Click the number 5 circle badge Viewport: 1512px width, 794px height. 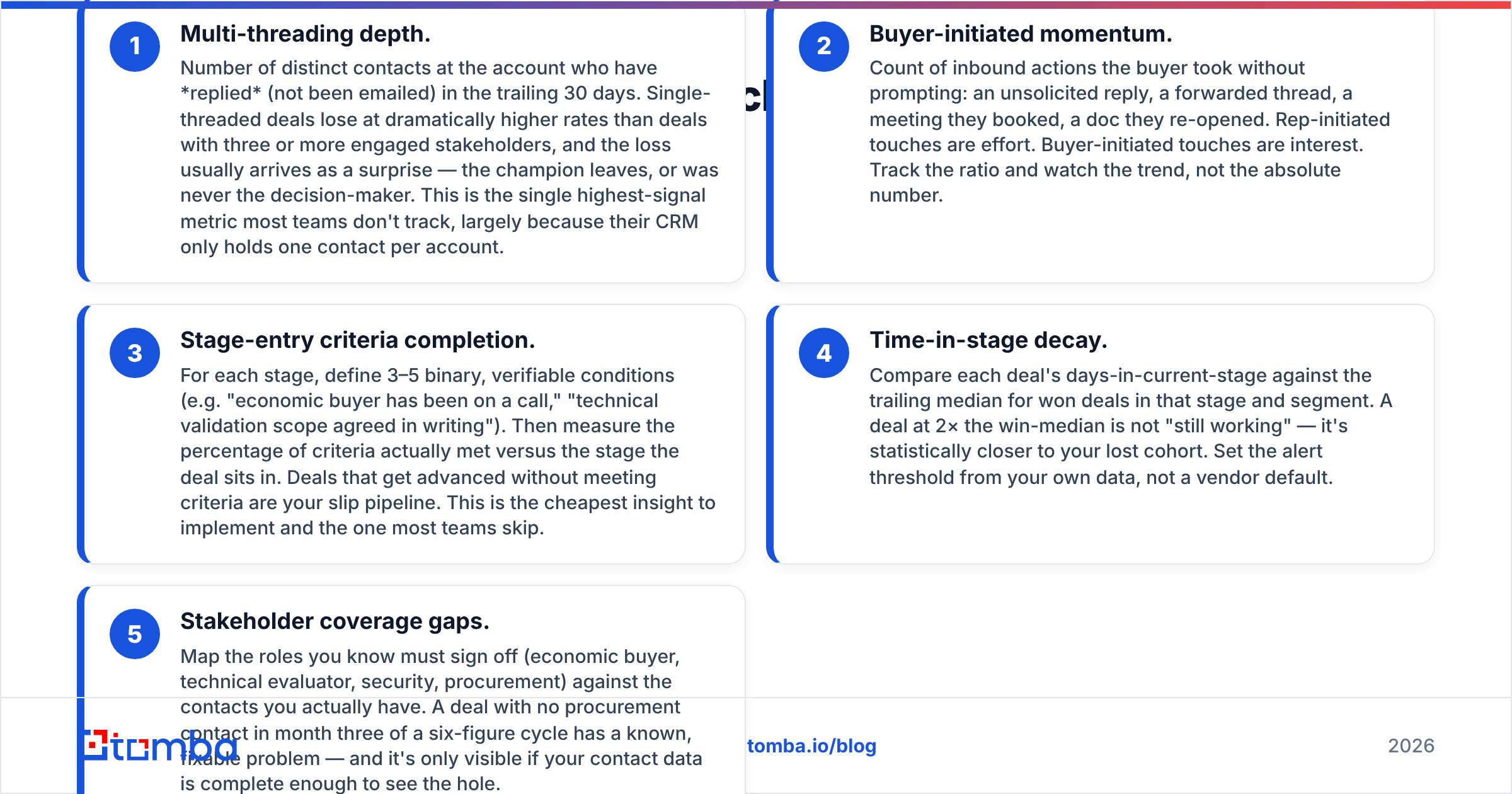tap(135, 634)
